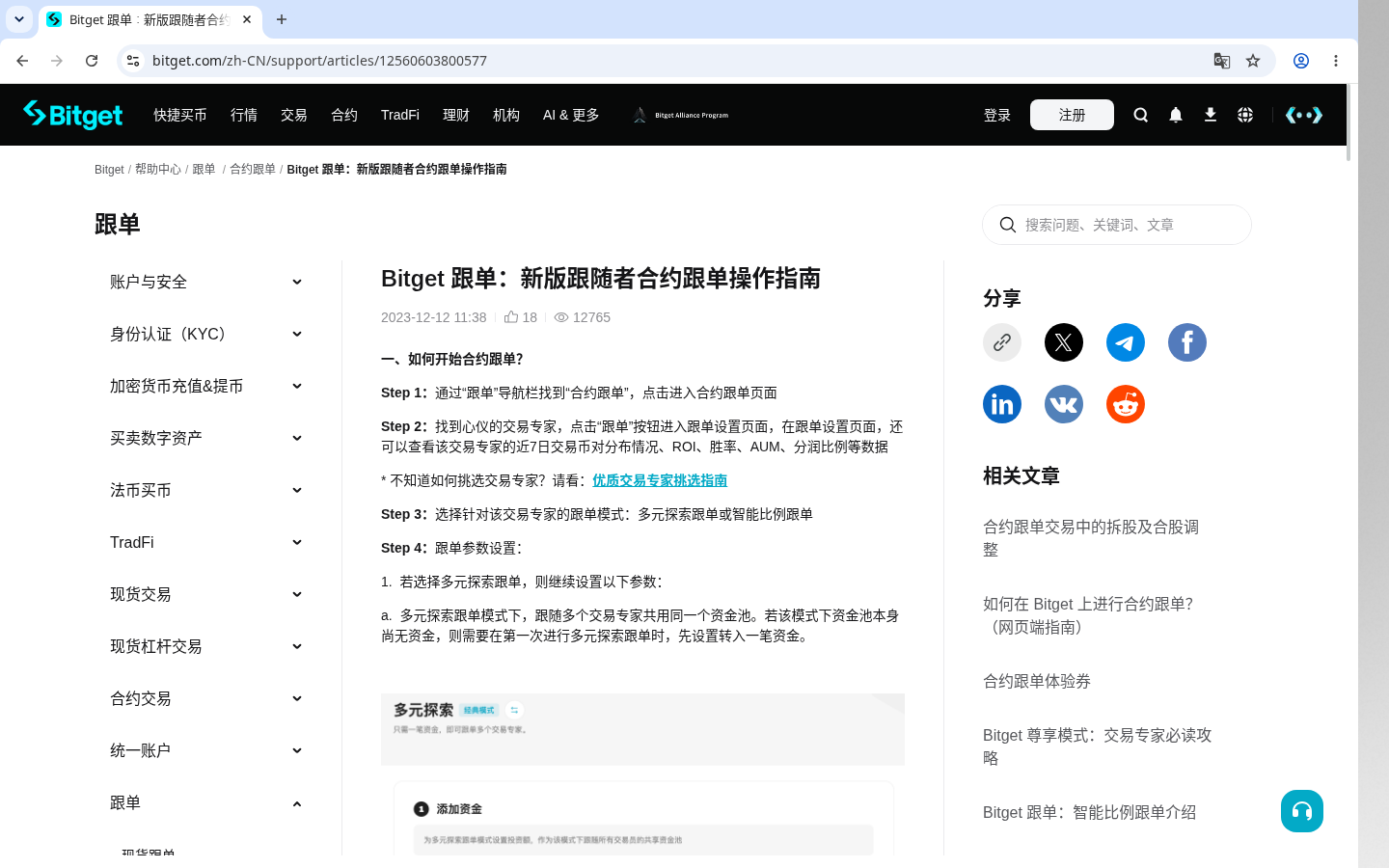Click the browser address bar URL
Screen dimensions: 1389x868
point(319,61)
